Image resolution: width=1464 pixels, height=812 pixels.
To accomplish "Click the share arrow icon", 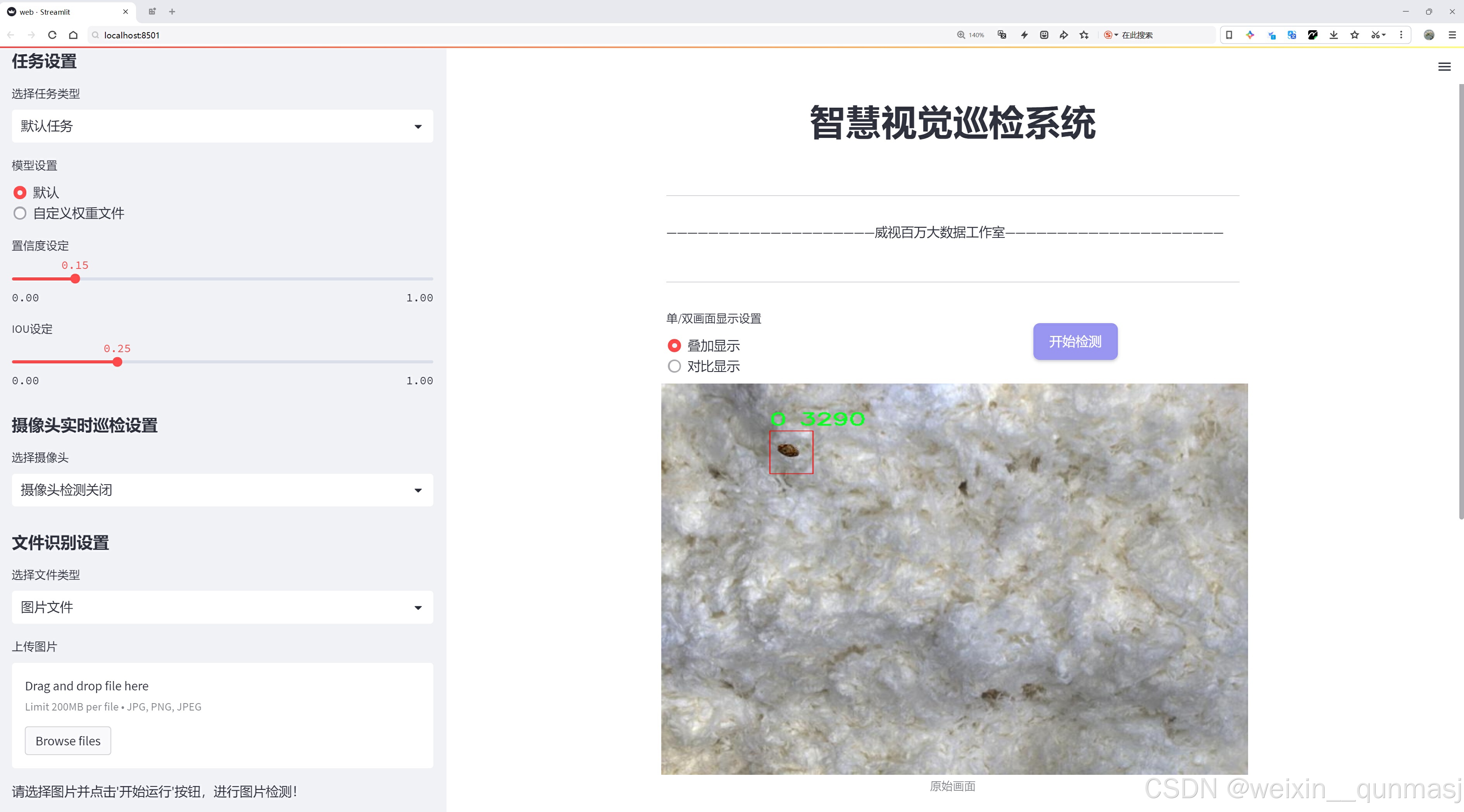I will coord(1064,35).
